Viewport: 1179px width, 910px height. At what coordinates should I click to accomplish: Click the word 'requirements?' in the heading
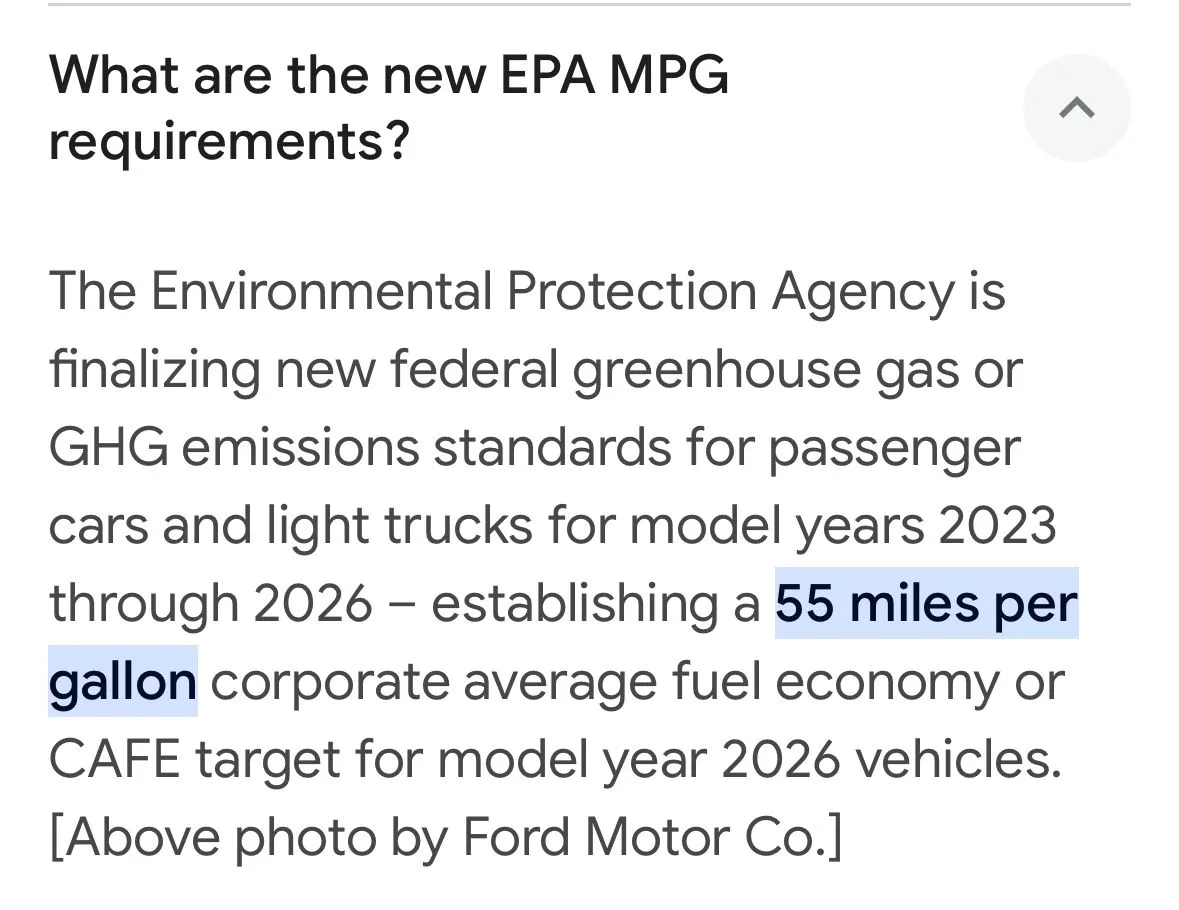click(x=229, y=141)
